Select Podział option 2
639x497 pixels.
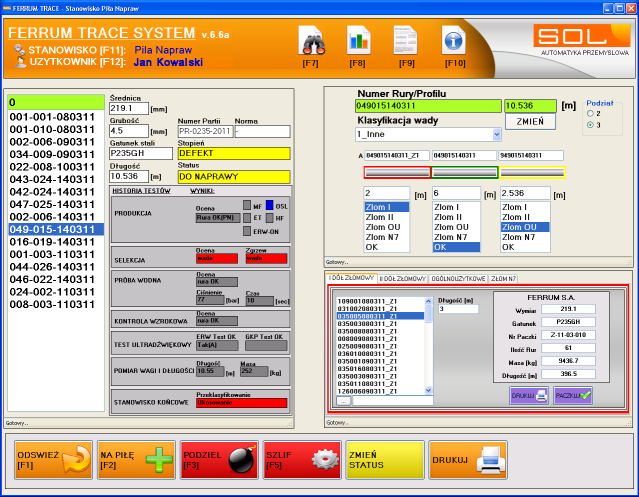tap(590, 114)
